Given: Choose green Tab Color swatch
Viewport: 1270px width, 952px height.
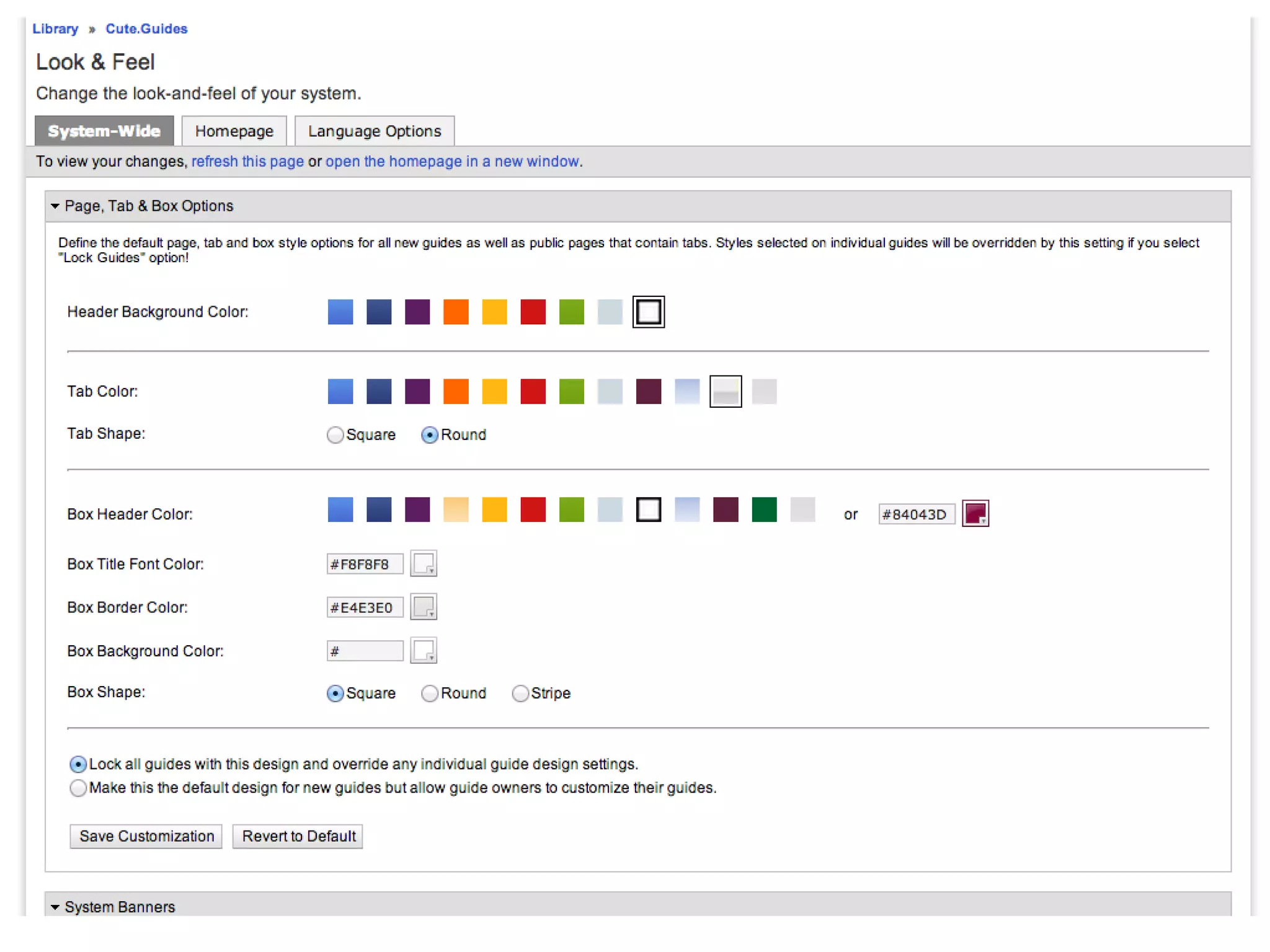Looking at the screenshot, I should (571, 391).
